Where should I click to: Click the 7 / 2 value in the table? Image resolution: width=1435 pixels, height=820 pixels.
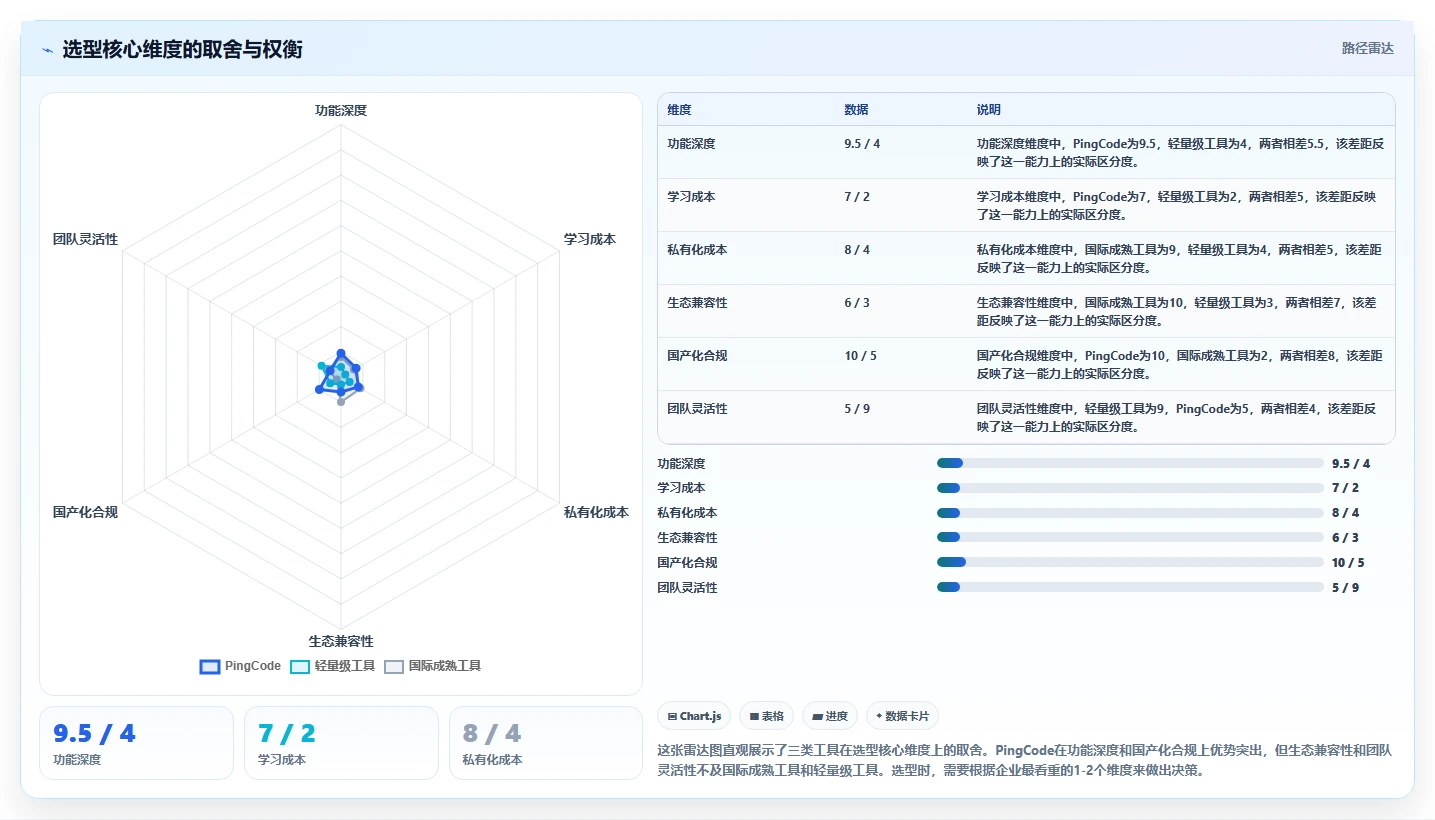857,197
